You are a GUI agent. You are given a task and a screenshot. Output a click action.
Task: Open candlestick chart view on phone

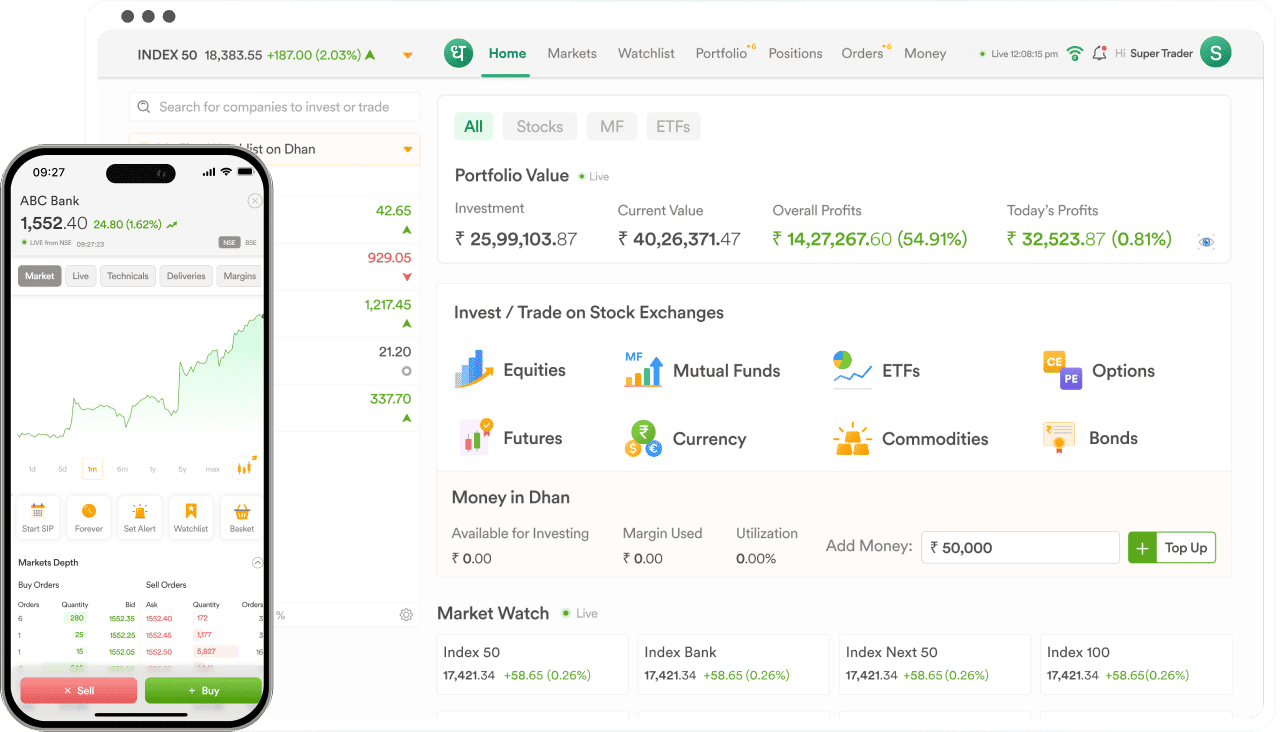[x=245, y=467]
